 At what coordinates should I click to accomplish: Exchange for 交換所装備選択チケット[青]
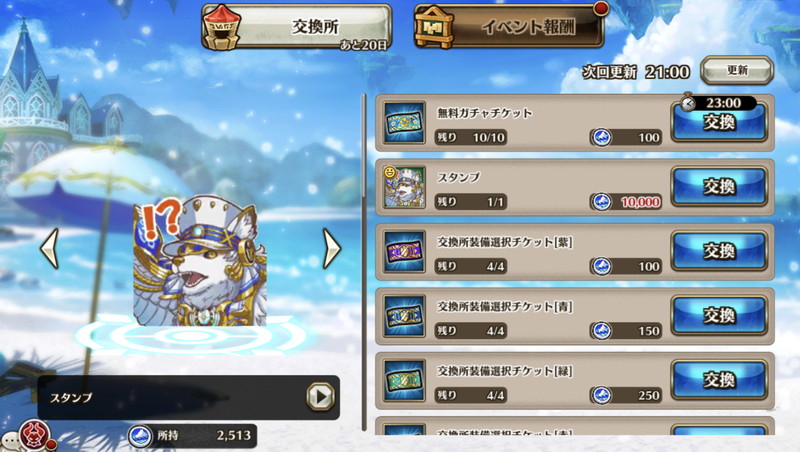click(719, 316)
